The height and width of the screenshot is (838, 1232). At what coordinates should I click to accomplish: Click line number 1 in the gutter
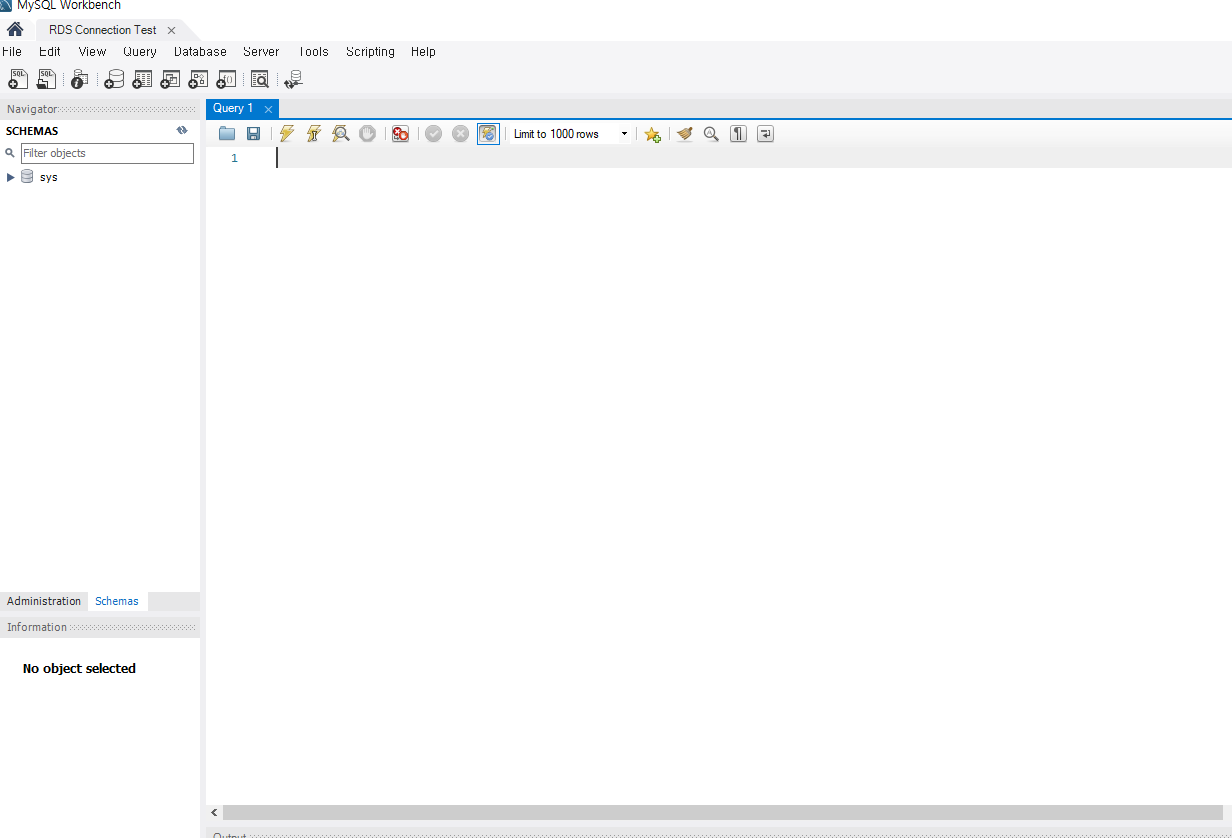point(234,158)
